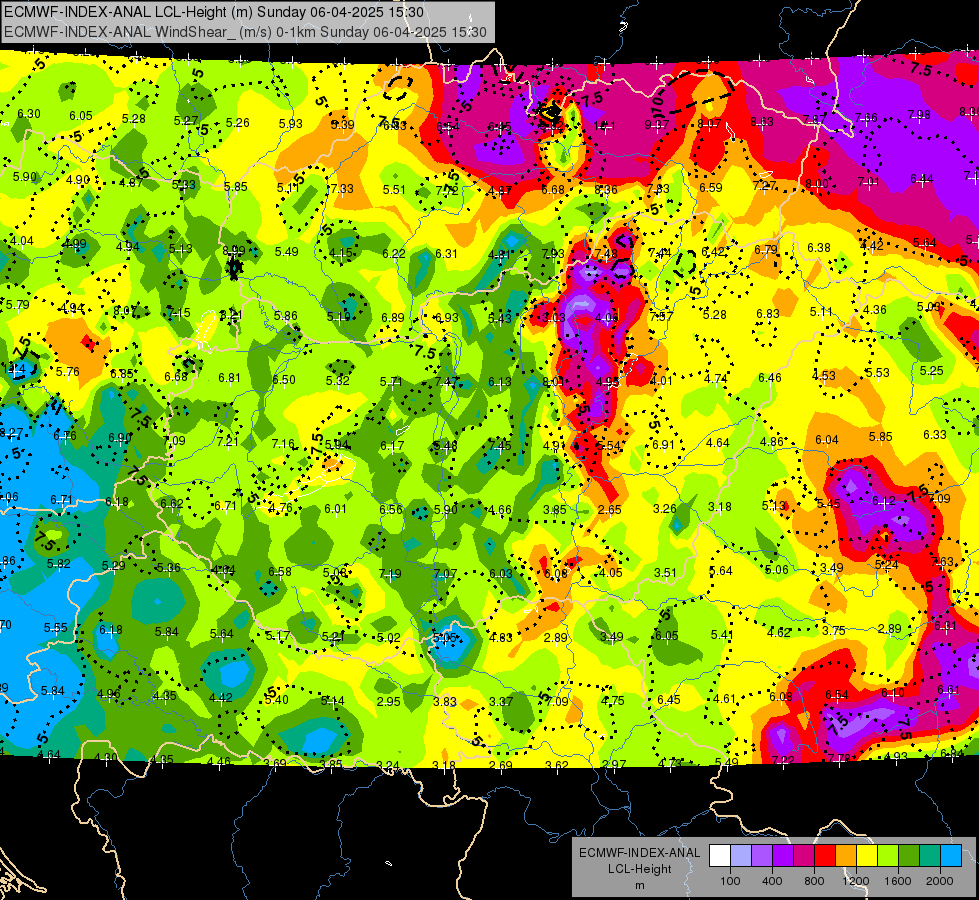Click the wind shear value 6.89

[393, 318]
